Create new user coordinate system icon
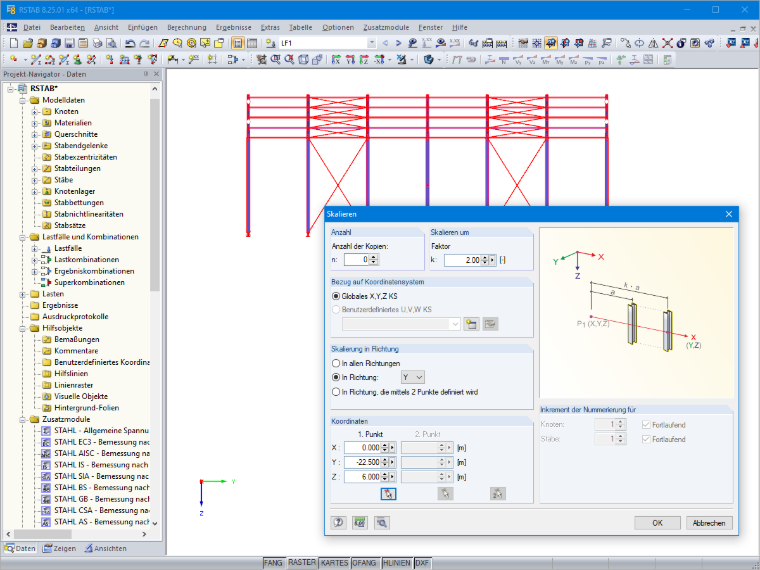Image resolution: width=760 pixels, height=570 pixels. [x=471, y=324]
